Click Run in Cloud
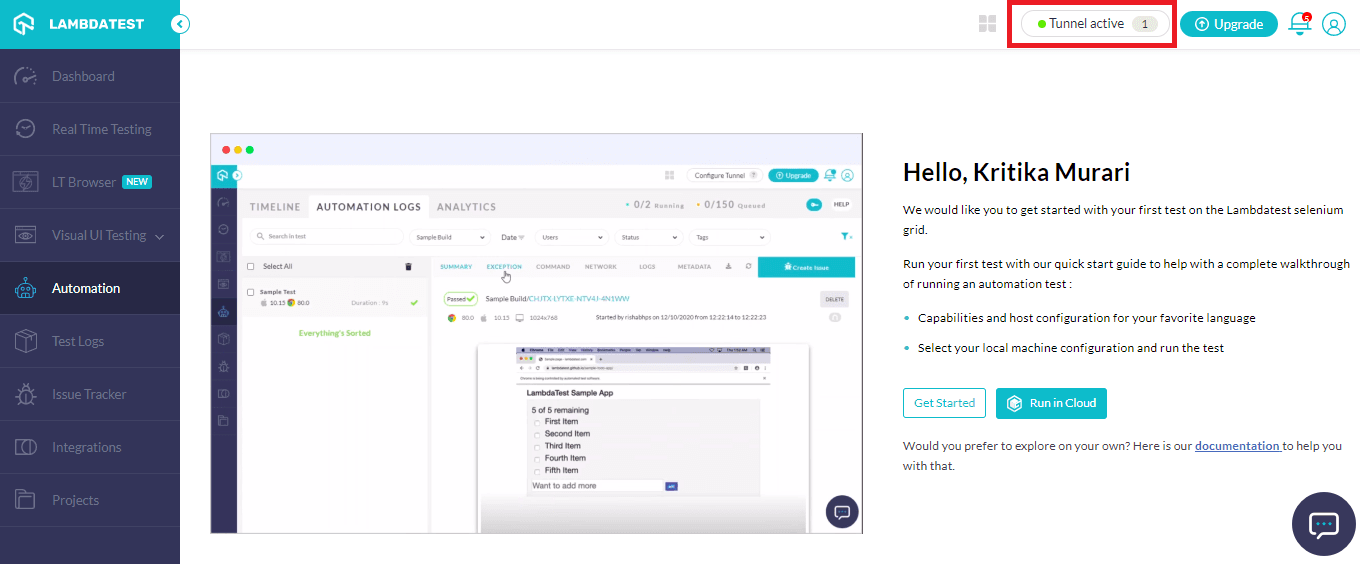The height and width of the screenshot is (564, 1360). pyautogui.click(x=1051, y=403)
